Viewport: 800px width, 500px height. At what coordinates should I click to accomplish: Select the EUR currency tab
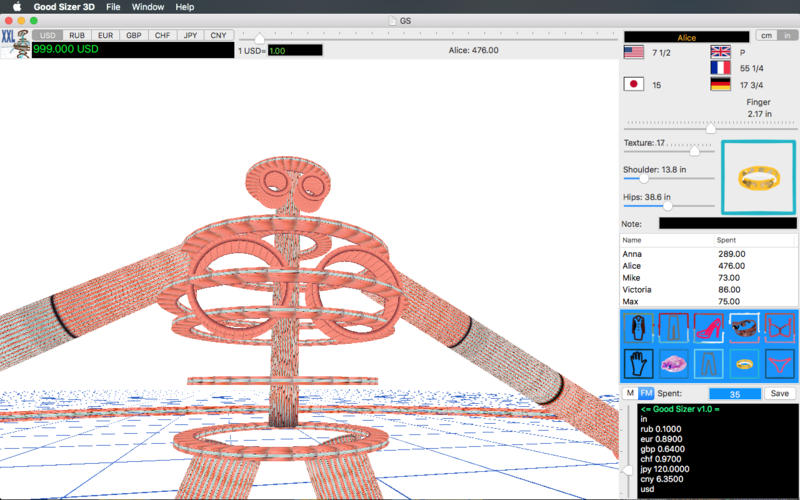click(x=105, y=35)
